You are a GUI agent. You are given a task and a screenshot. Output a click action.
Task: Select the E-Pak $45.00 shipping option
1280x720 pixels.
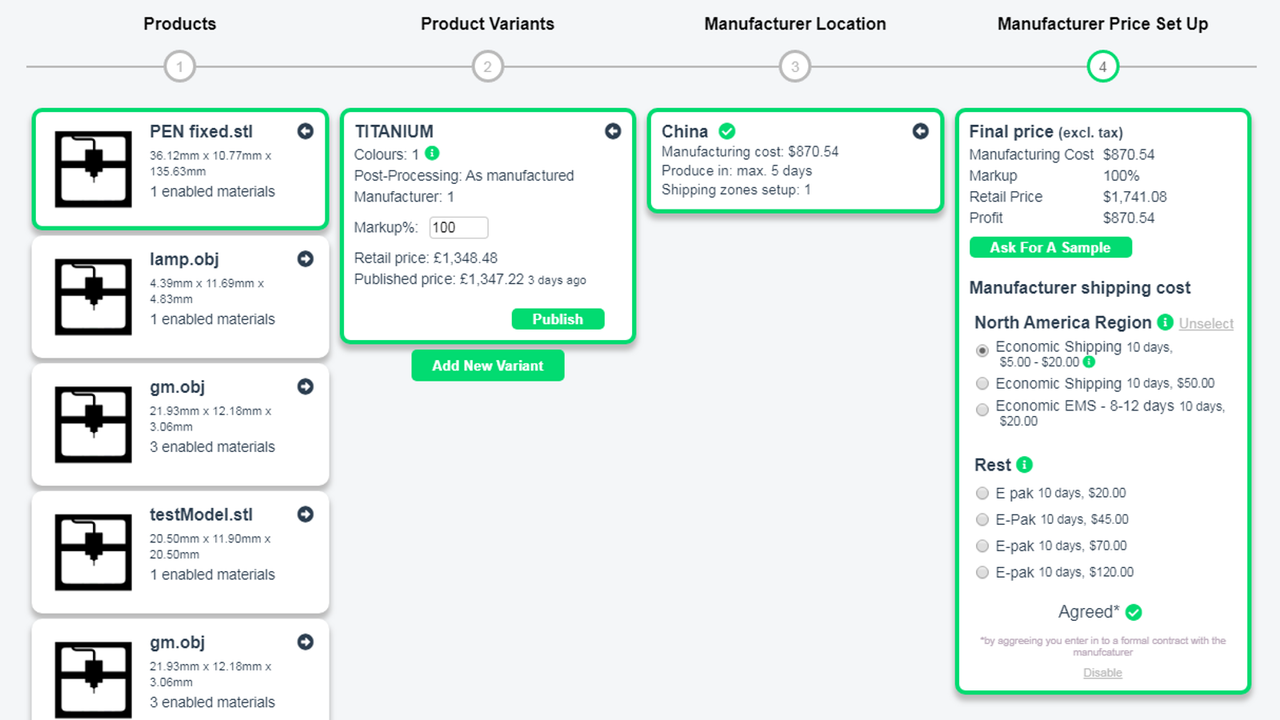(x=982, y=519)
